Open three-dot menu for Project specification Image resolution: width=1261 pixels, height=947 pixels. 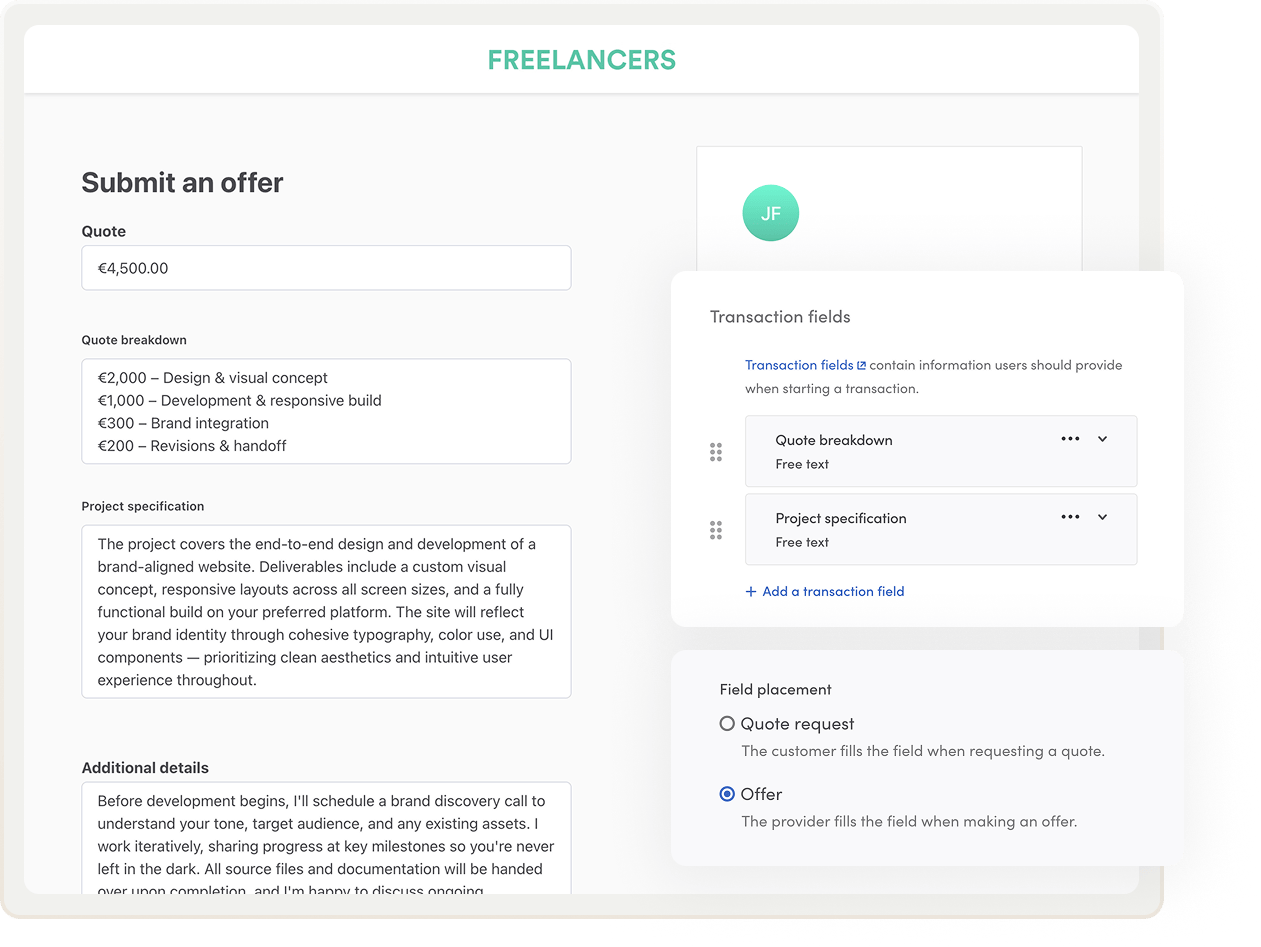click(1070, 517)
